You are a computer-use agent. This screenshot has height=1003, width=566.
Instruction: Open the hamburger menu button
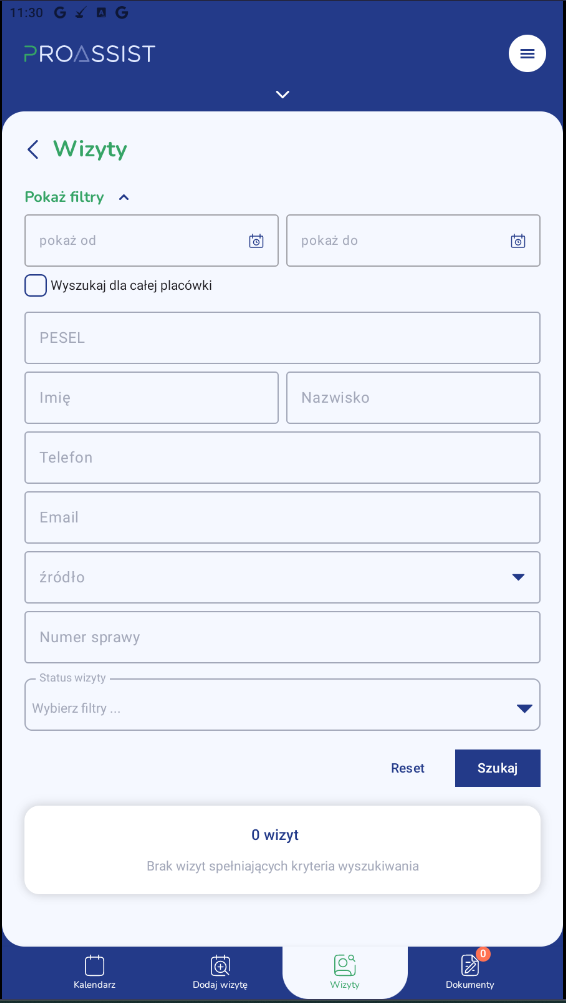(527, 54)
